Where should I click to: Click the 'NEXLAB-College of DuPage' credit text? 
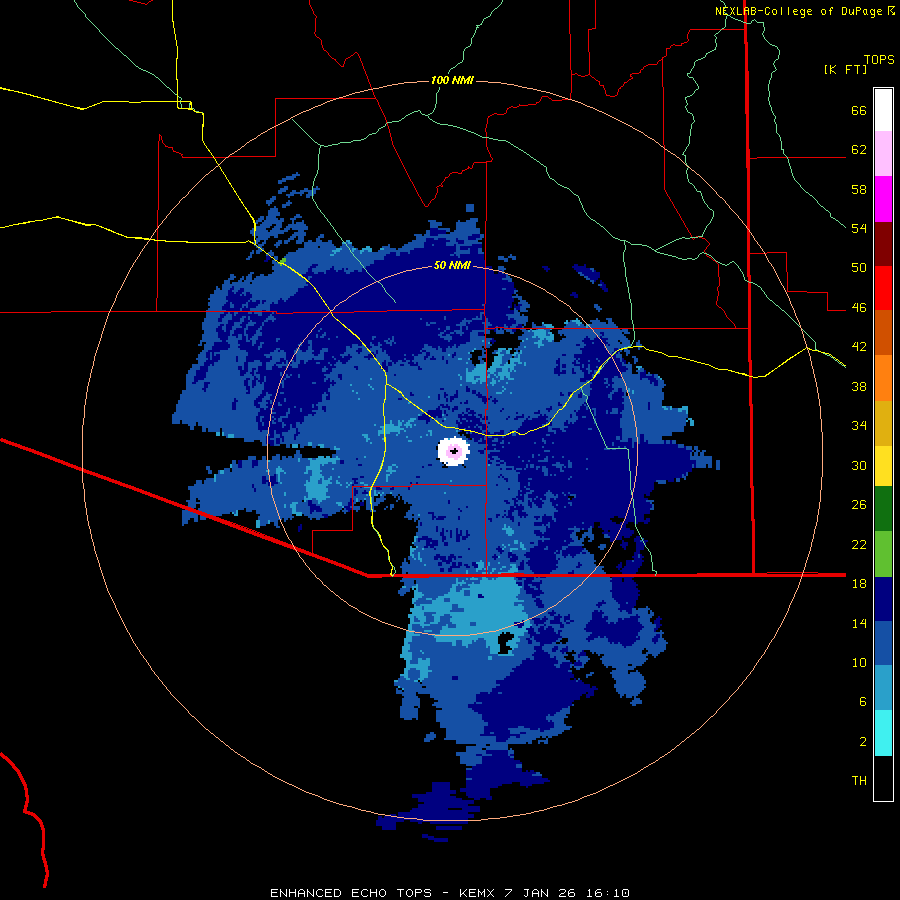[798, 11]
